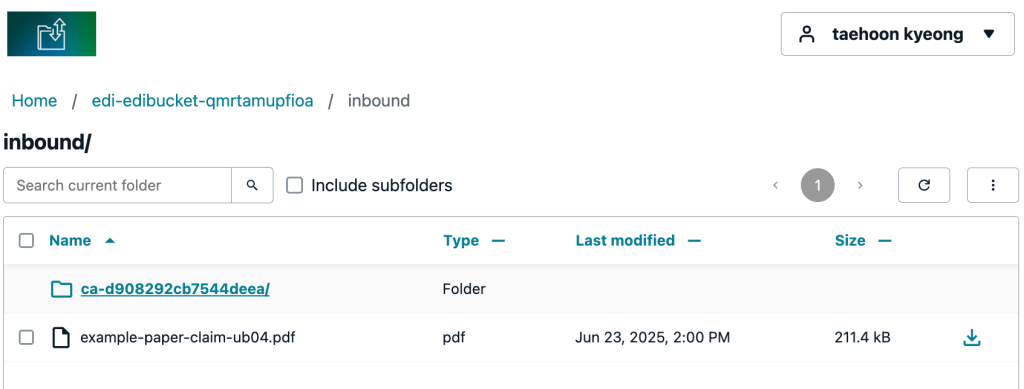This screenshot has width=1024, height=389.
Task: Refresh the folder listing
Action: click(x=924, y=185)
